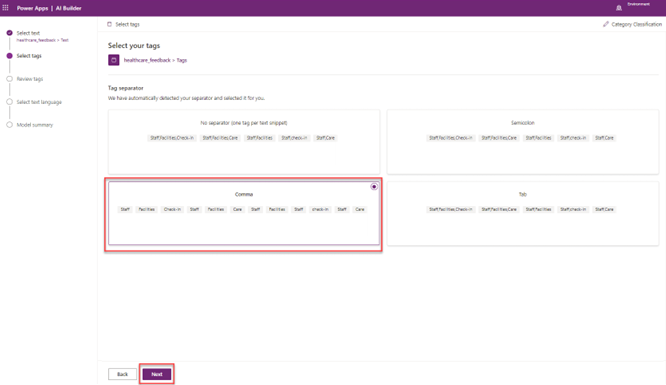Click the Power Apps title
The image size is (666, 385).
coord(32,8)
